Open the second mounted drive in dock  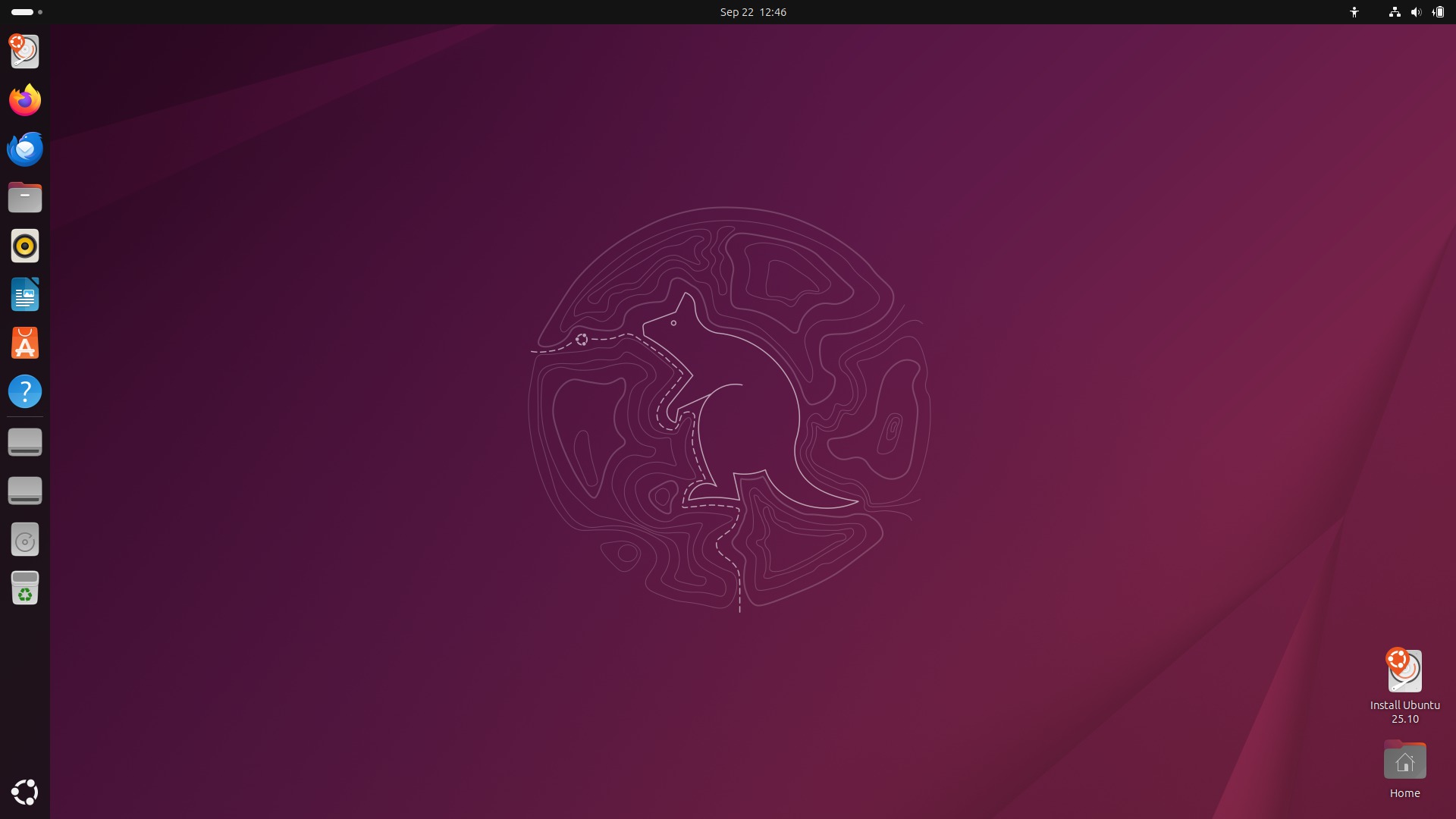[24, 491]
